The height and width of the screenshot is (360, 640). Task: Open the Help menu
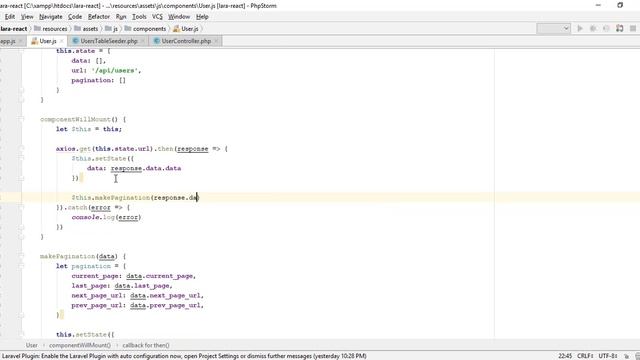click(202, 17)
